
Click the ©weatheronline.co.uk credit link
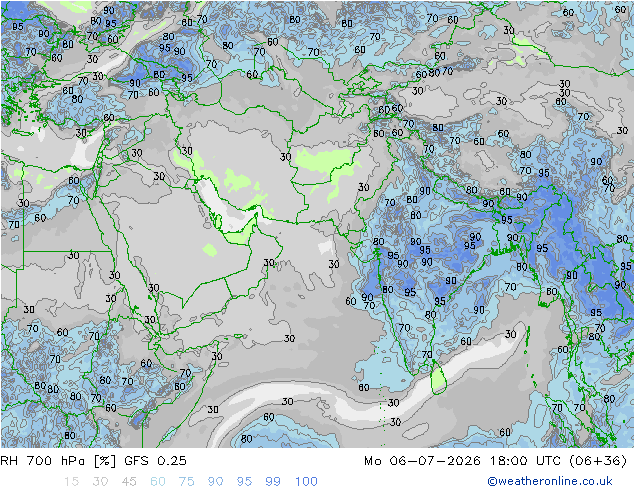550,481
